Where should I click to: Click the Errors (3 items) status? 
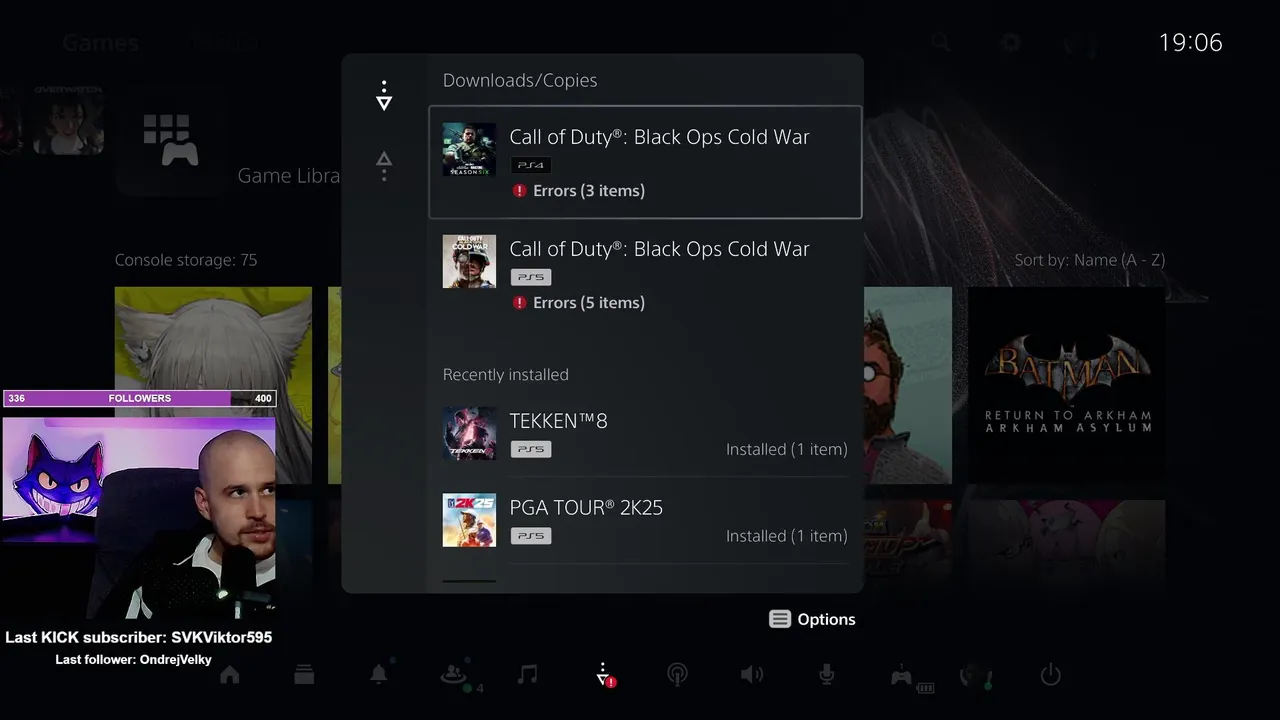[588, 190]
